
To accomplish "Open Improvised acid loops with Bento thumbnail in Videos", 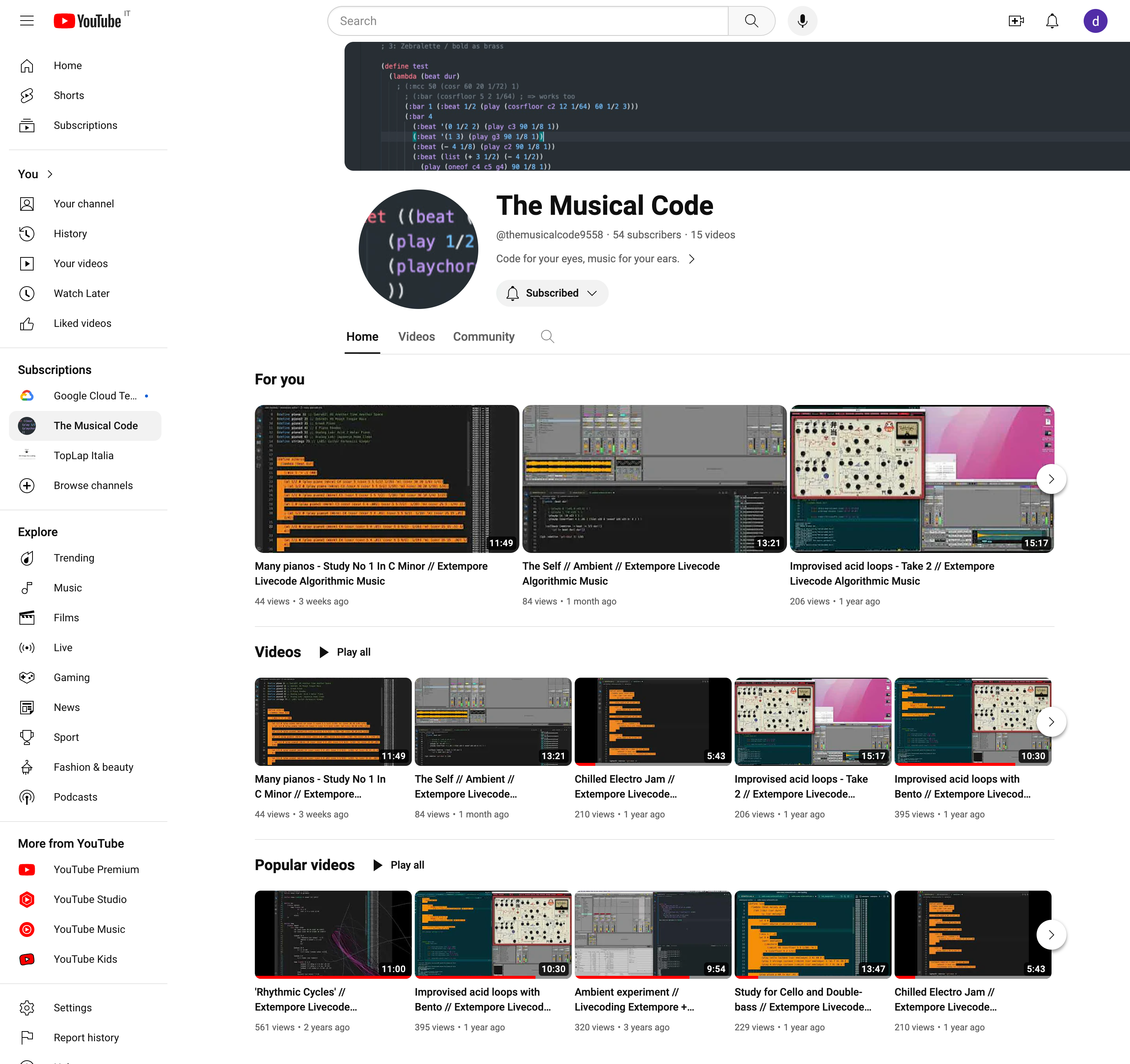I will (x=973, y=721).
